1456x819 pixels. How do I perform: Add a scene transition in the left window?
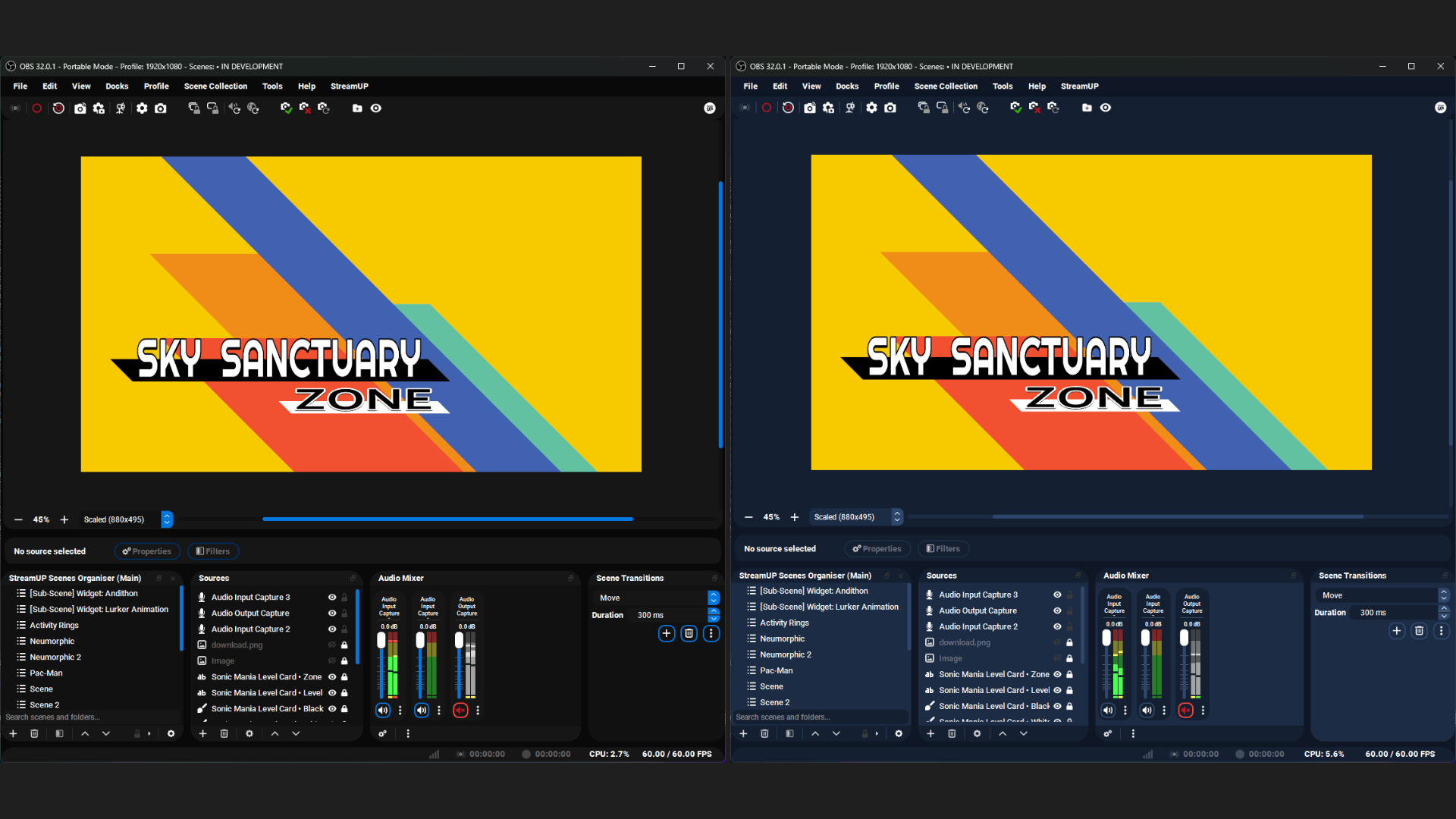coord(667,633)
